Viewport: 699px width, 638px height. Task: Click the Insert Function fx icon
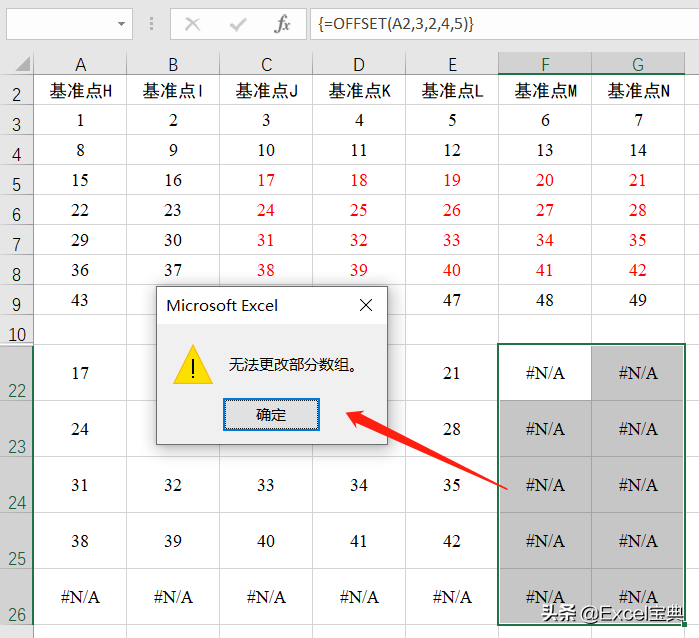point(283,24)
